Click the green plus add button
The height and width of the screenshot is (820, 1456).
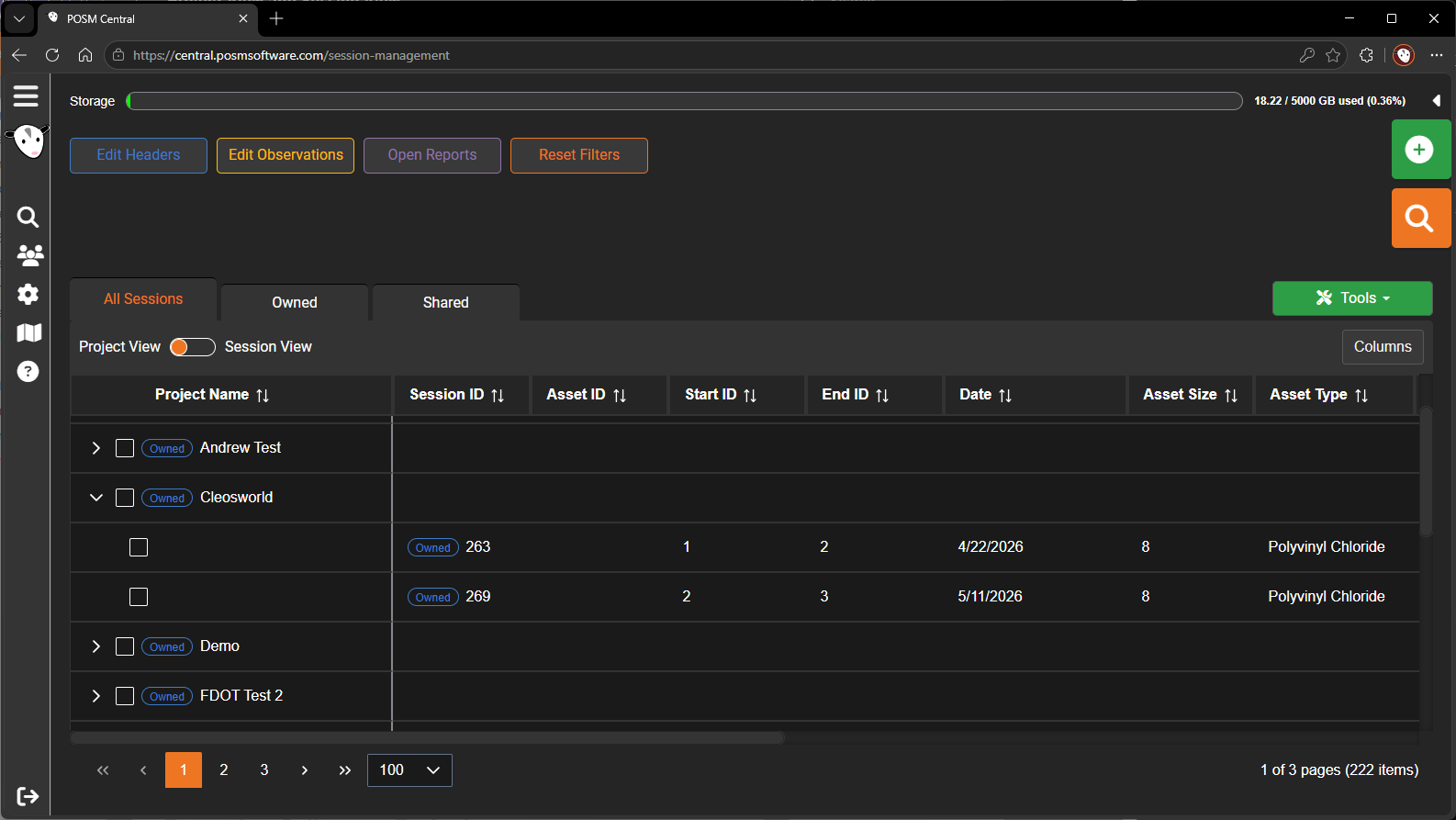(1420, 149)
